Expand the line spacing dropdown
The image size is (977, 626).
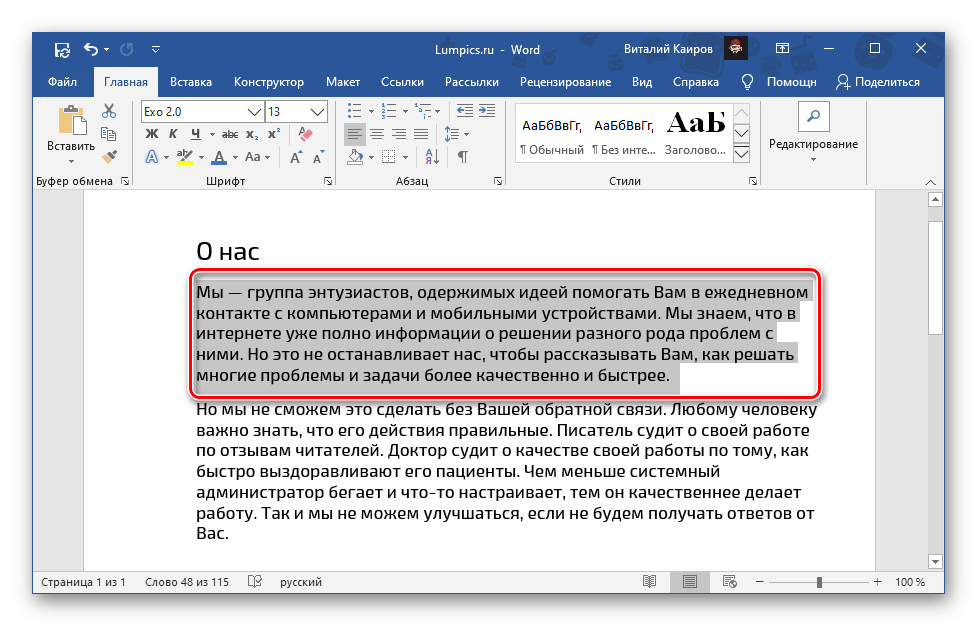pos(467,135)
